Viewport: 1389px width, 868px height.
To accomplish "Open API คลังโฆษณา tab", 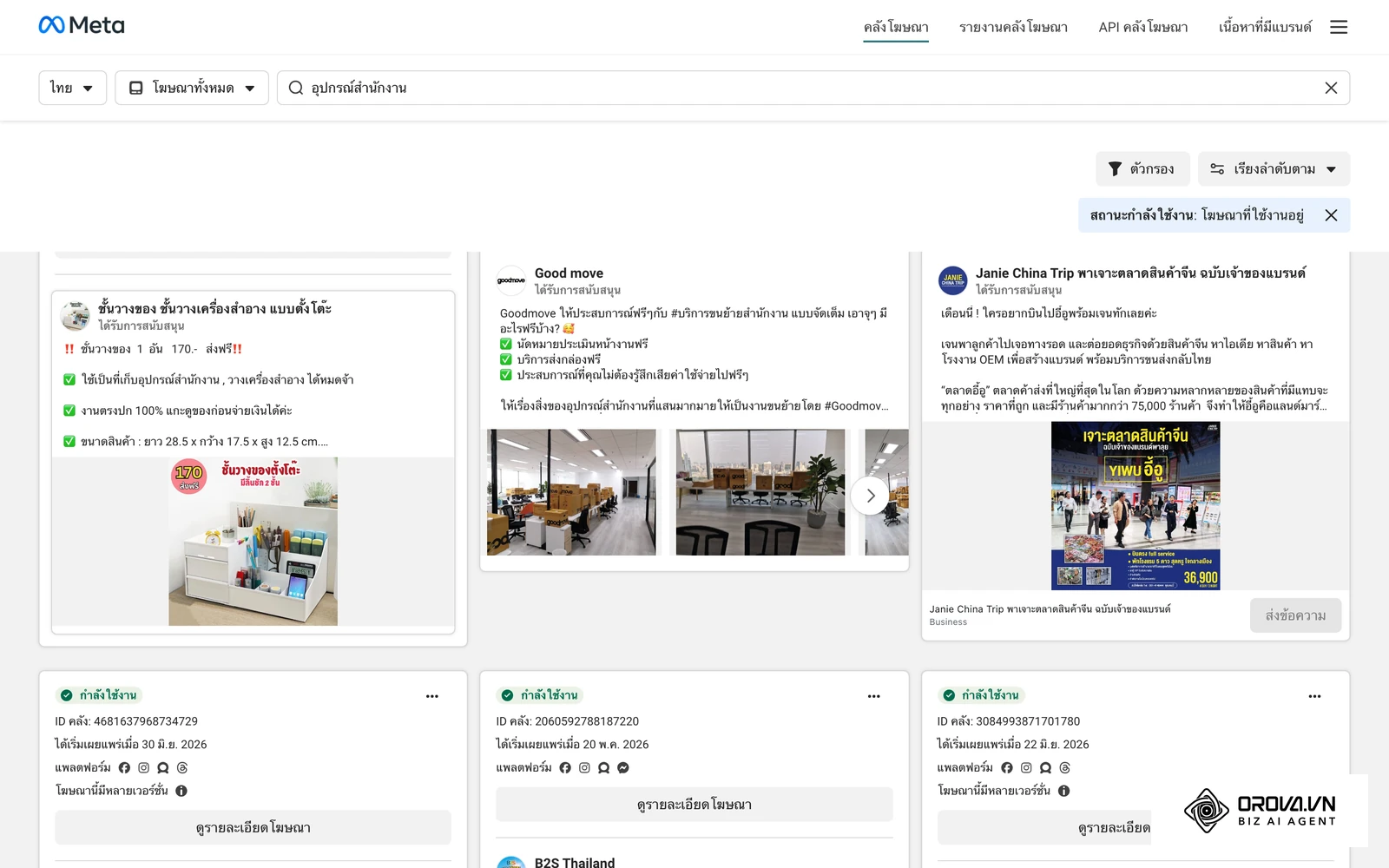I will point(1143,27).
